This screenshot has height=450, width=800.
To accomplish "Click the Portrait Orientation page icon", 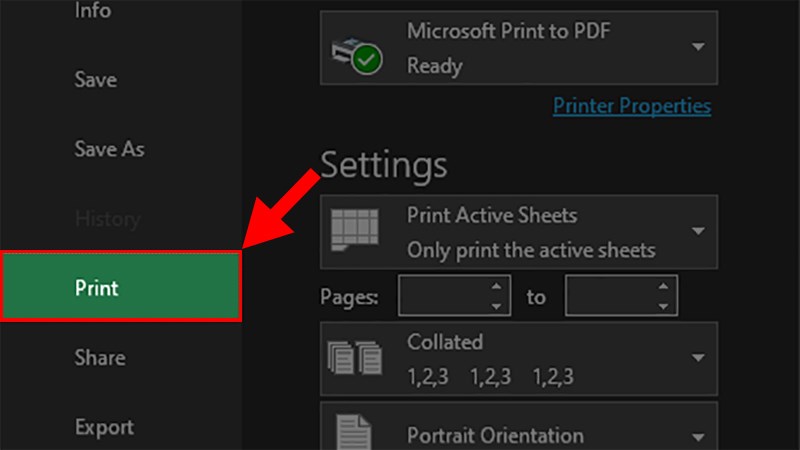I will pos(354,432).
